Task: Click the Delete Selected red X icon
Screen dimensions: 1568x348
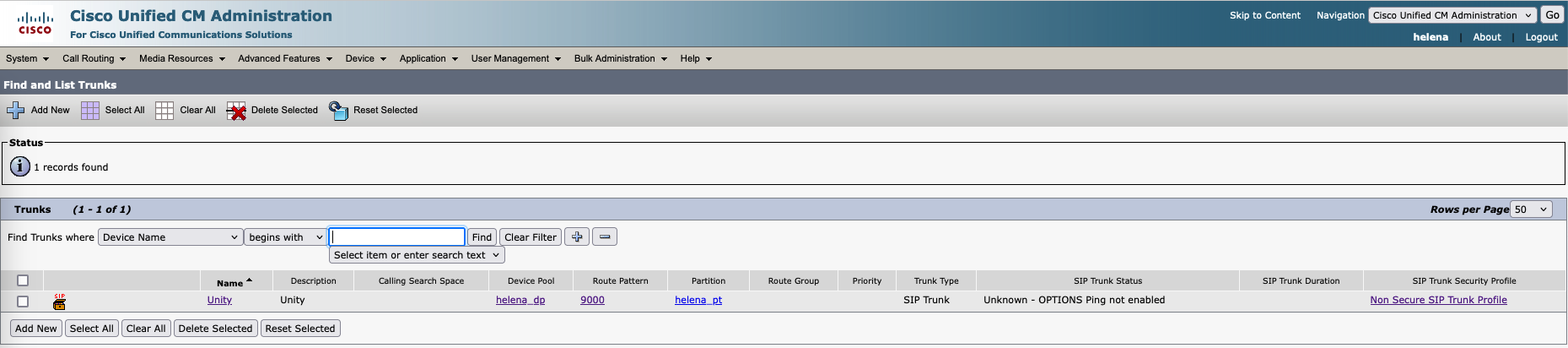Action: [236, 111]
